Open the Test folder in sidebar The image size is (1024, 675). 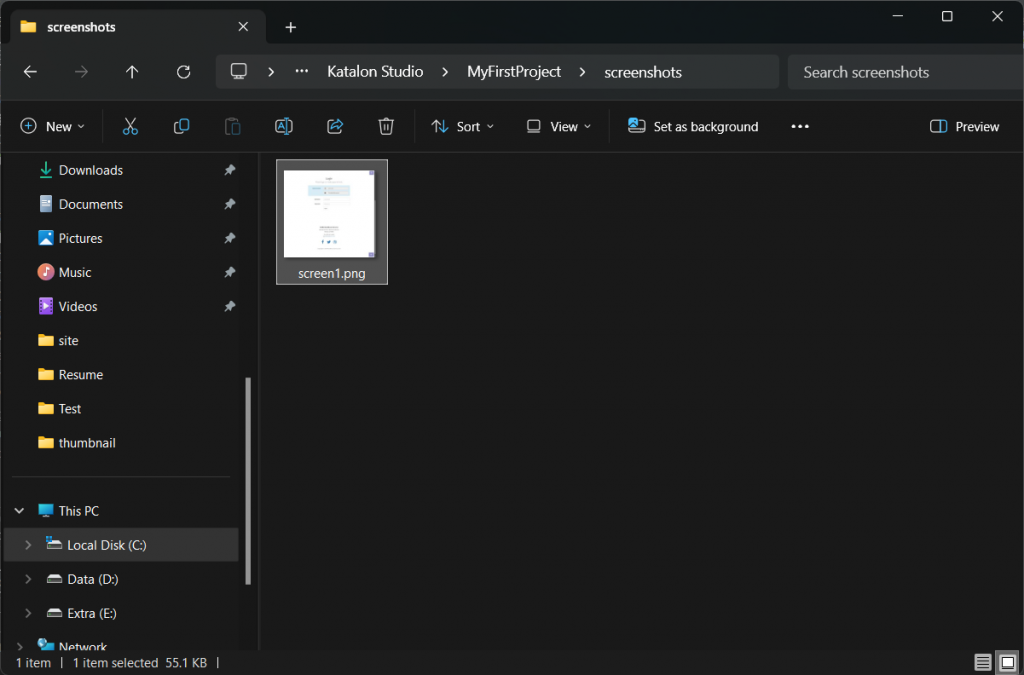(69, 408)
